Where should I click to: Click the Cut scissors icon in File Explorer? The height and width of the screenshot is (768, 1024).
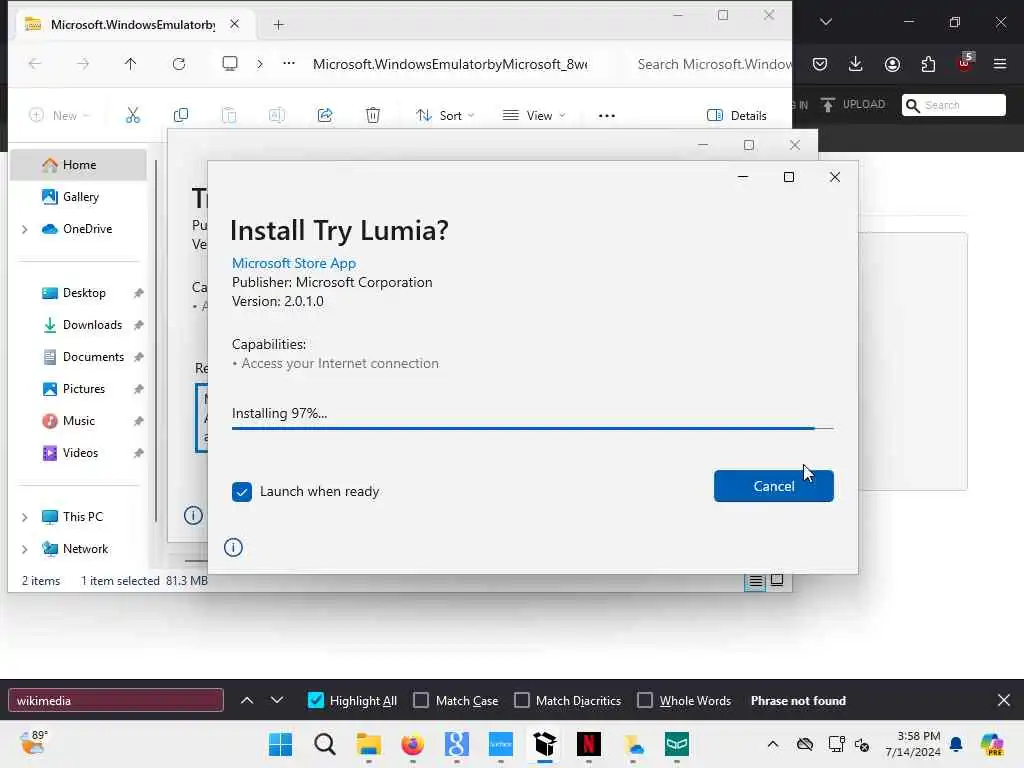coord(133,116)
